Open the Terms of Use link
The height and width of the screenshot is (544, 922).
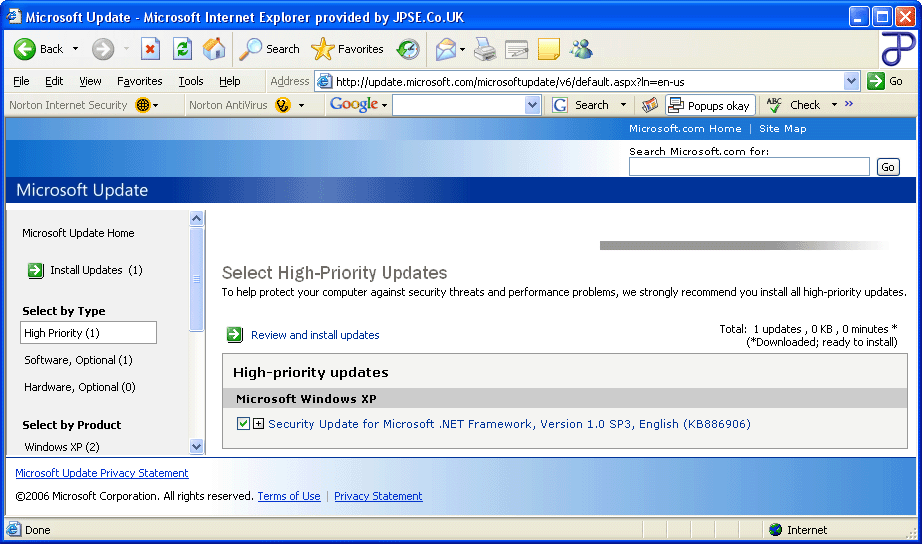(289, 496)
